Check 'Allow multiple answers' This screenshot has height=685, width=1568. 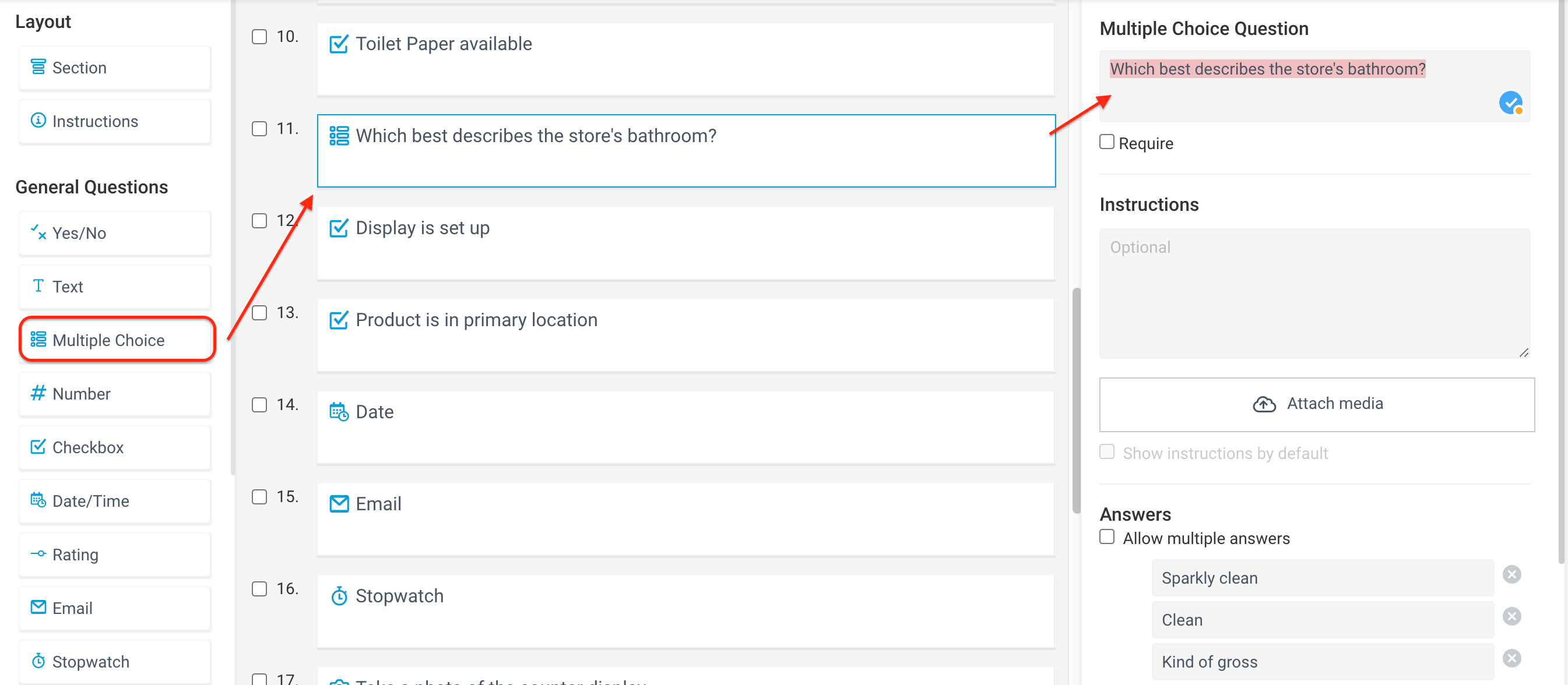[1106, 536]
